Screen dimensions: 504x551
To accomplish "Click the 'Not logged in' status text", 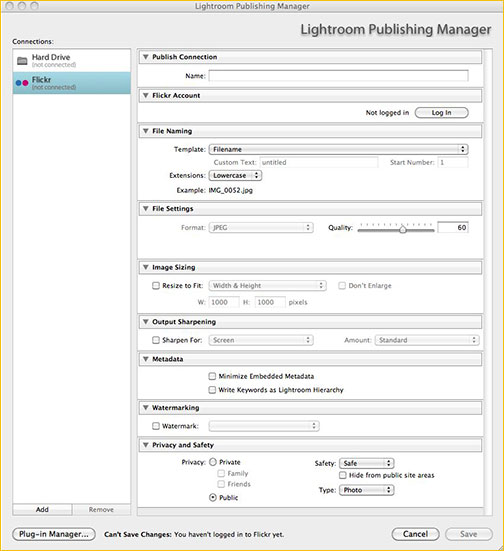I will (387, 113).
